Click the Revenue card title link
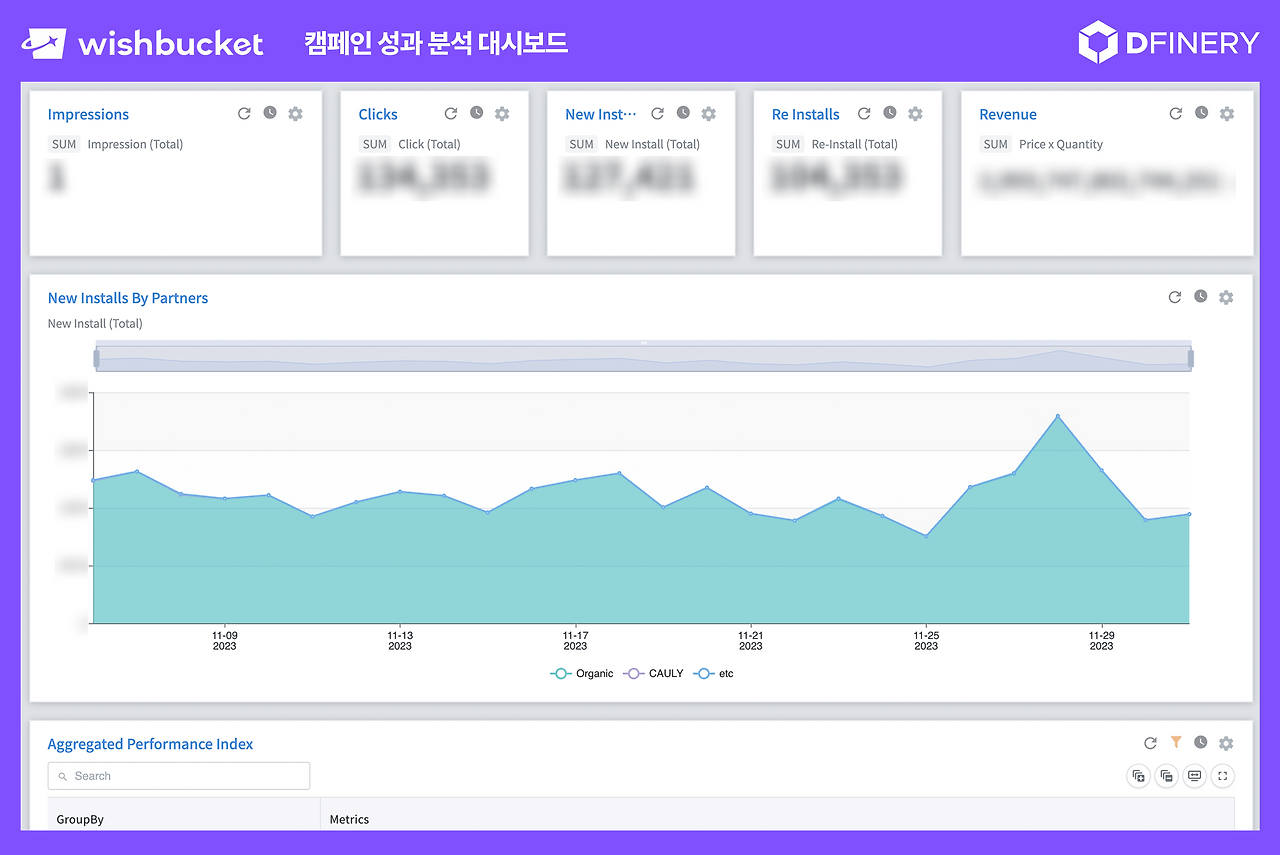This screenshot has width=1280, height=855. pyautogui.click(x=1007, y=113)
